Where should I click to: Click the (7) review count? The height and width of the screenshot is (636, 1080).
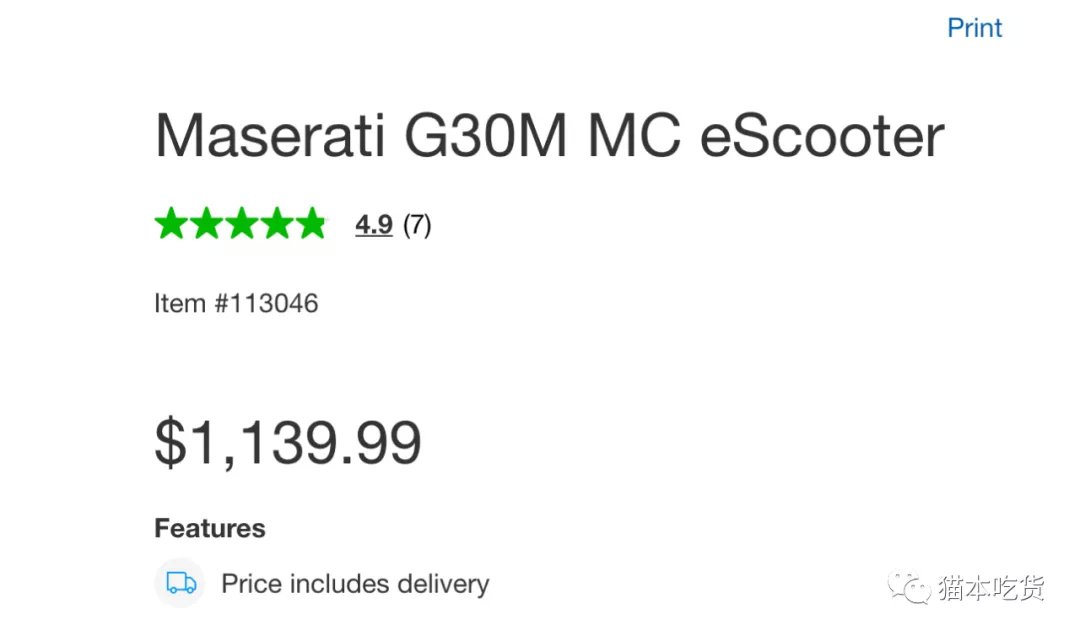pos(417,225)
